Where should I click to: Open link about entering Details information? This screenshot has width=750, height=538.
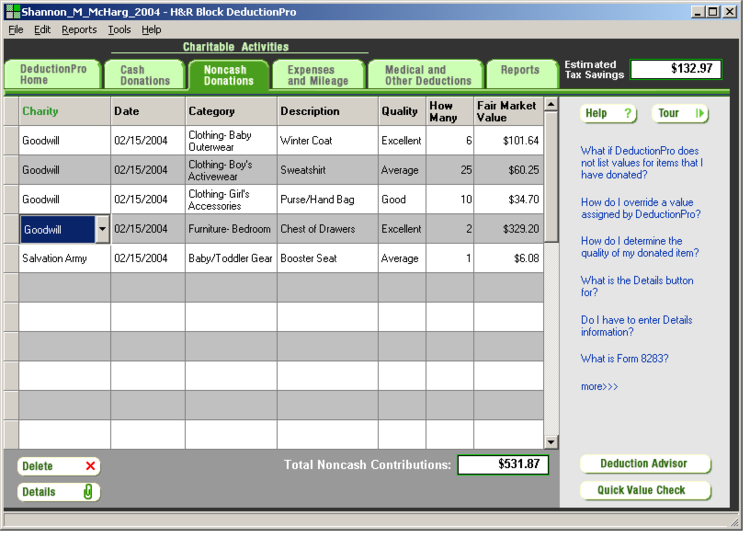636,326
